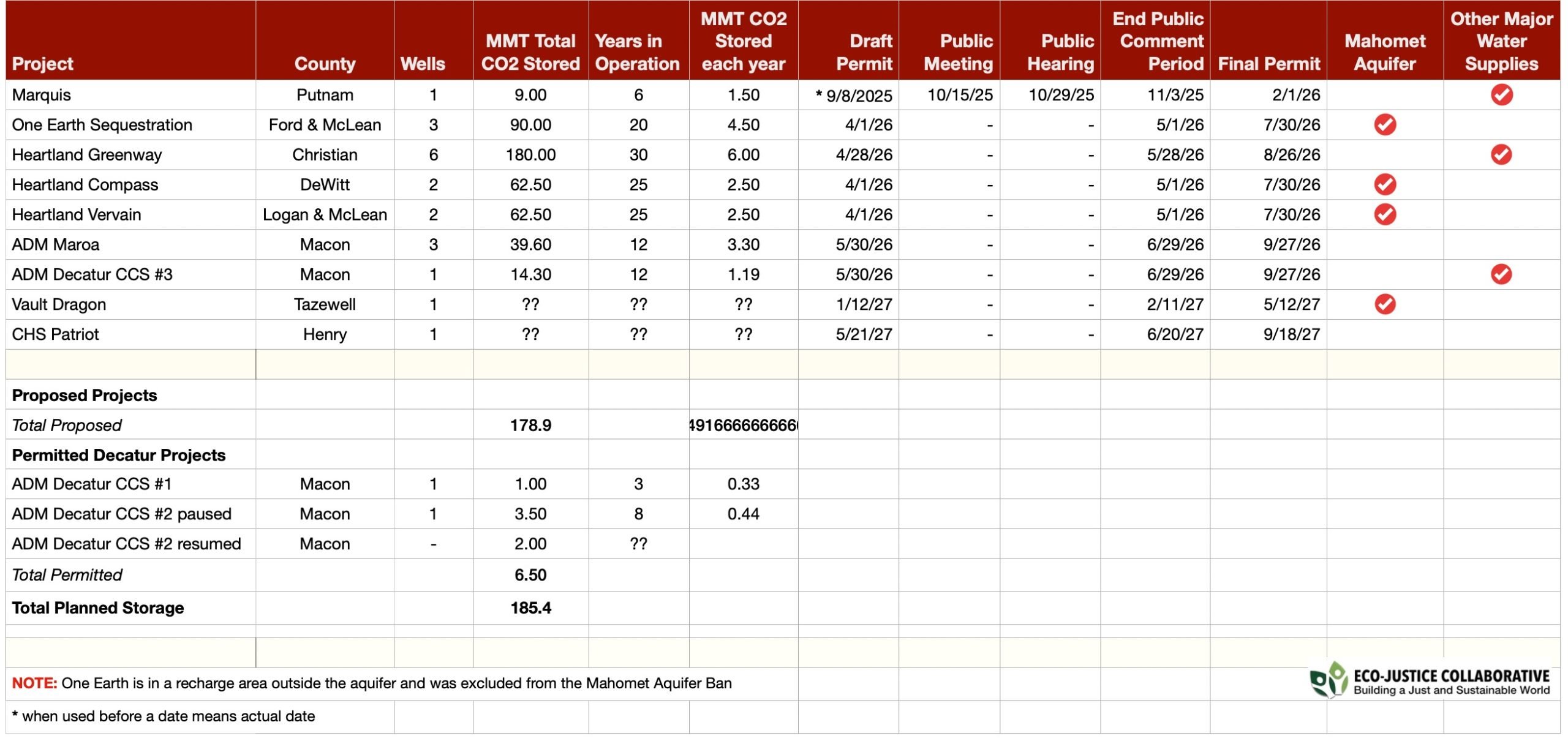Viewport: 1568px width, 741px height.
Task: Select the Final Permit column header
Action: (1268, 64)
